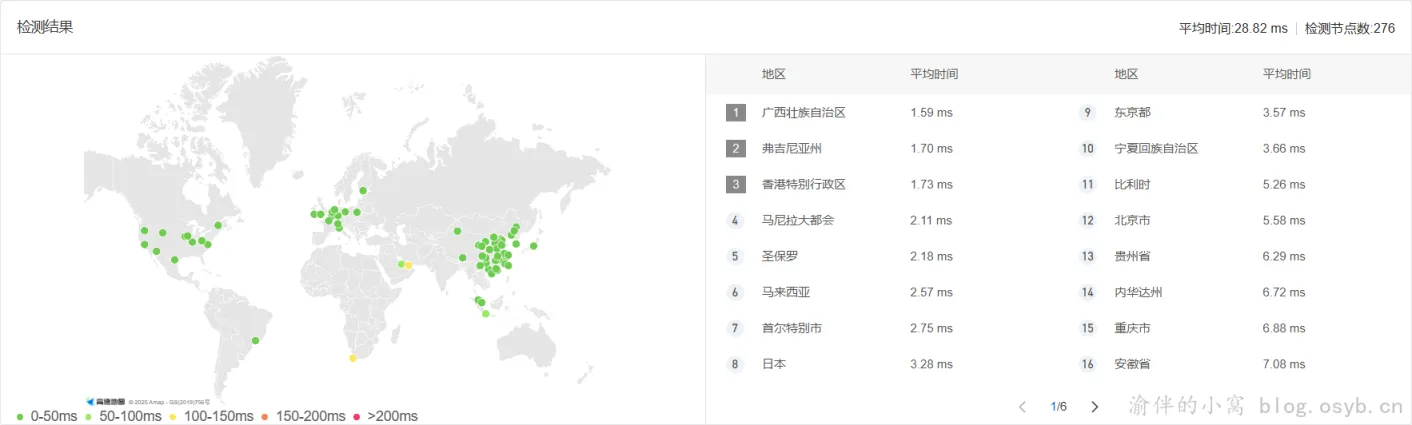The height and width of the screenshot is (425, 1412).
Task: Select the 比利时 region name
Action: tap(1133, 185)
